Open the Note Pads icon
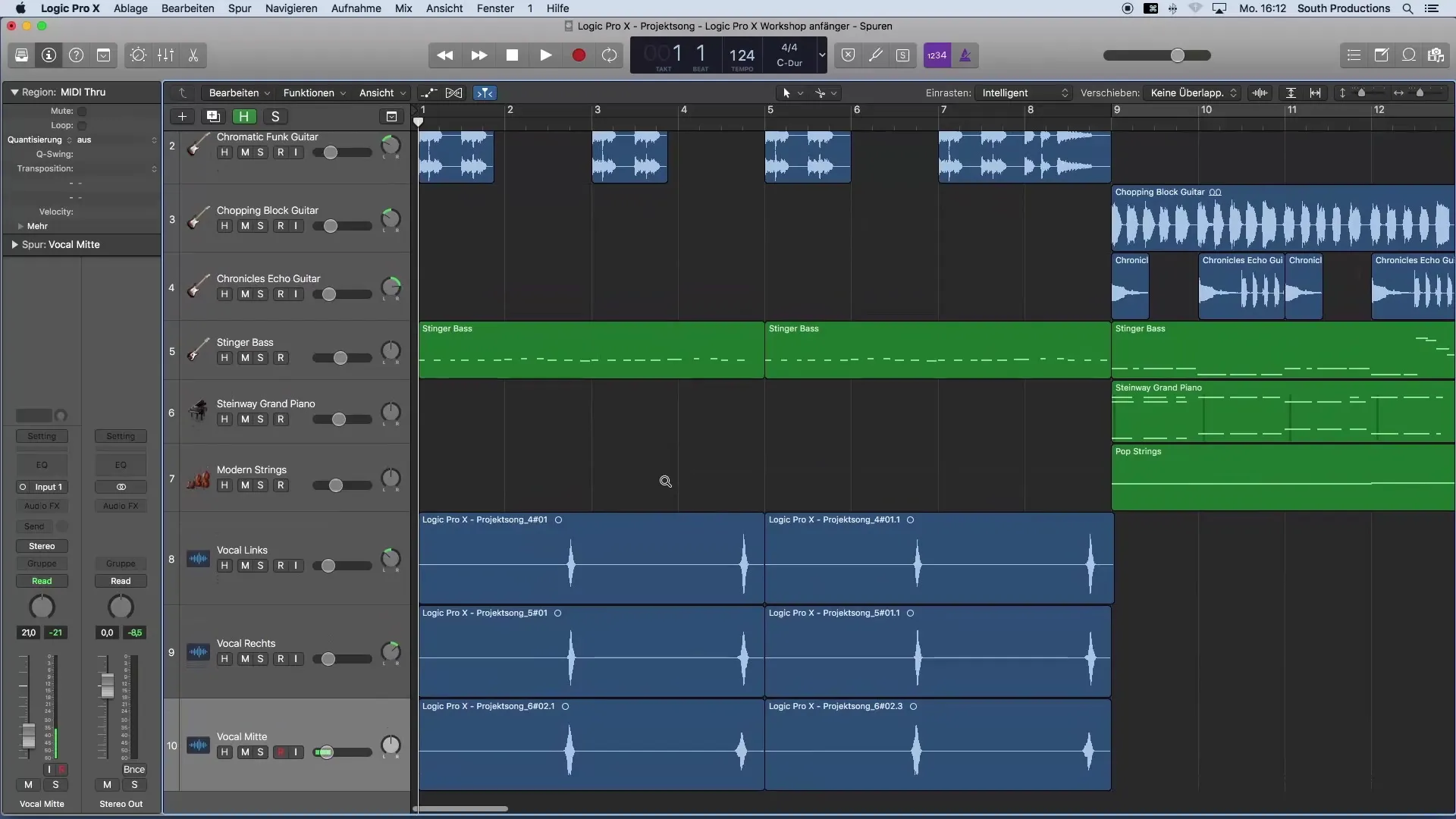Viewport: 1456px width, 819px height. point(1382,55)
